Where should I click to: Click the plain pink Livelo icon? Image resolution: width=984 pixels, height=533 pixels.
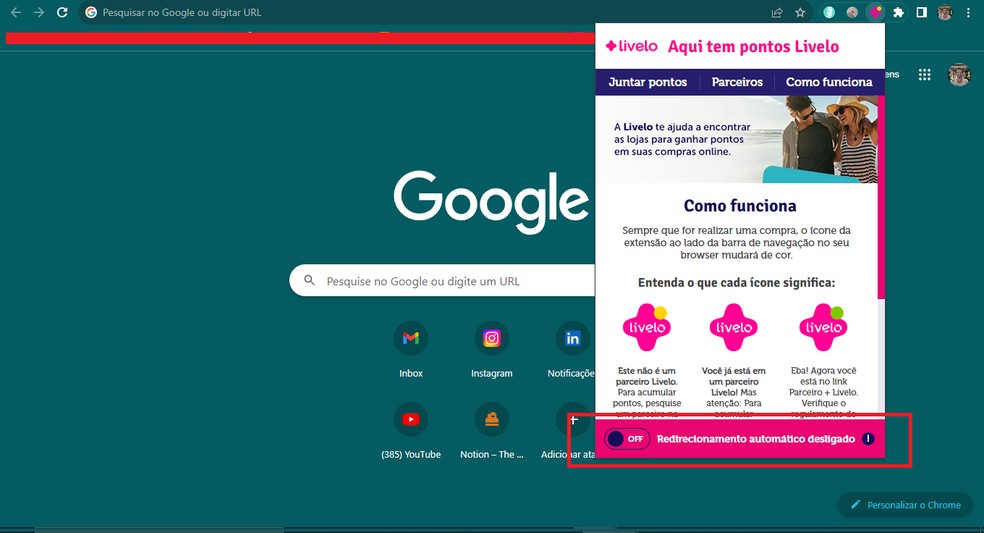[x=734, y=327]
